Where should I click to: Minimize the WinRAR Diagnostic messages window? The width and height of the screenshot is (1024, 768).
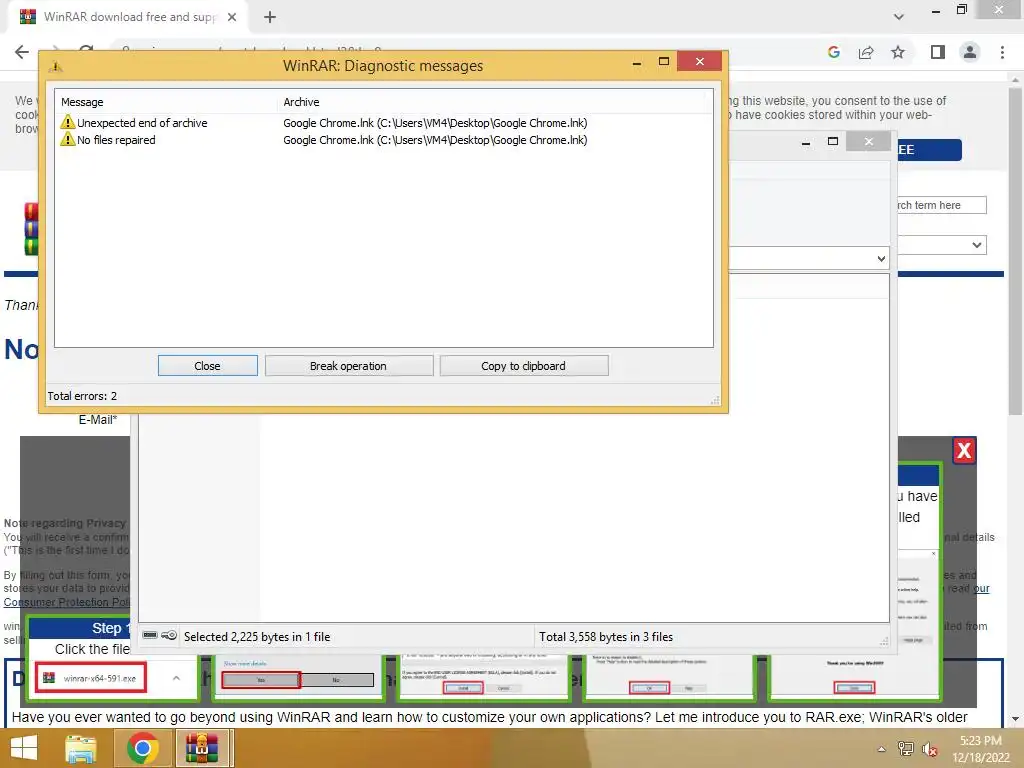click(637, 63)
